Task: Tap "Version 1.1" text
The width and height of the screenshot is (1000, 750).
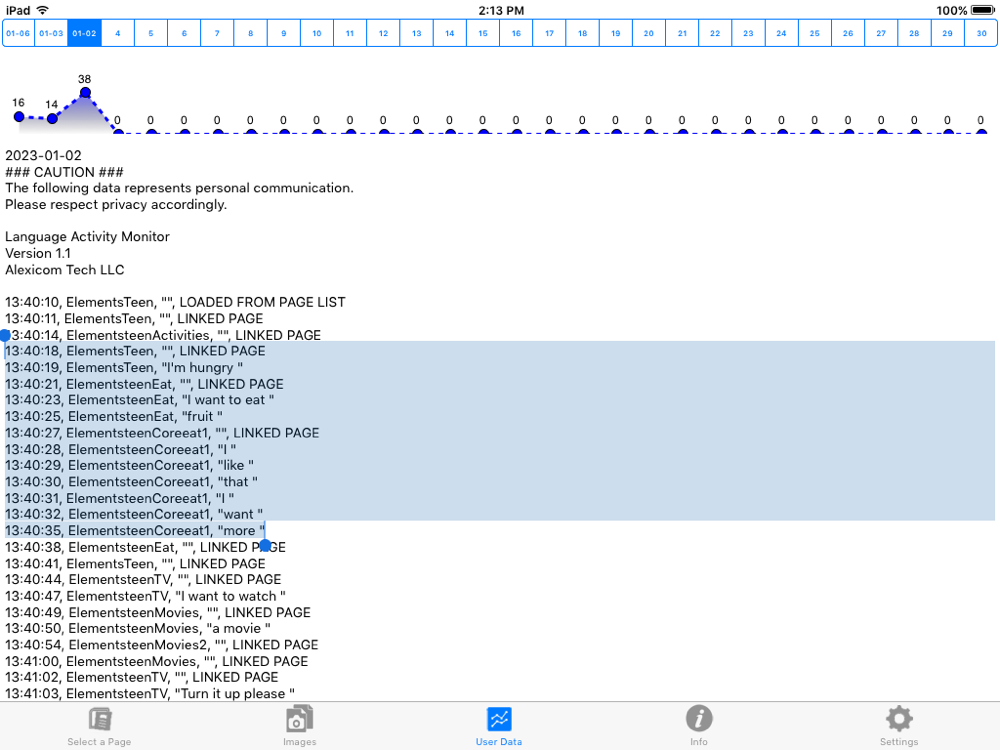Action: (x=38, y=253)
